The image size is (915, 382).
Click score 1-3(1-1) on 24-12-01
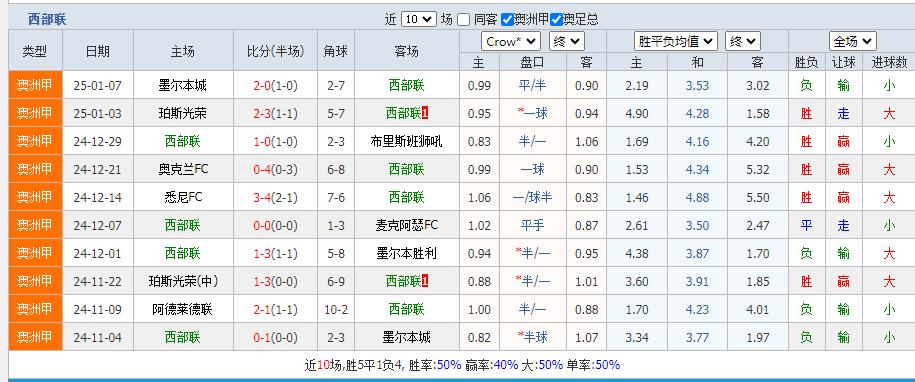point(275,254)
